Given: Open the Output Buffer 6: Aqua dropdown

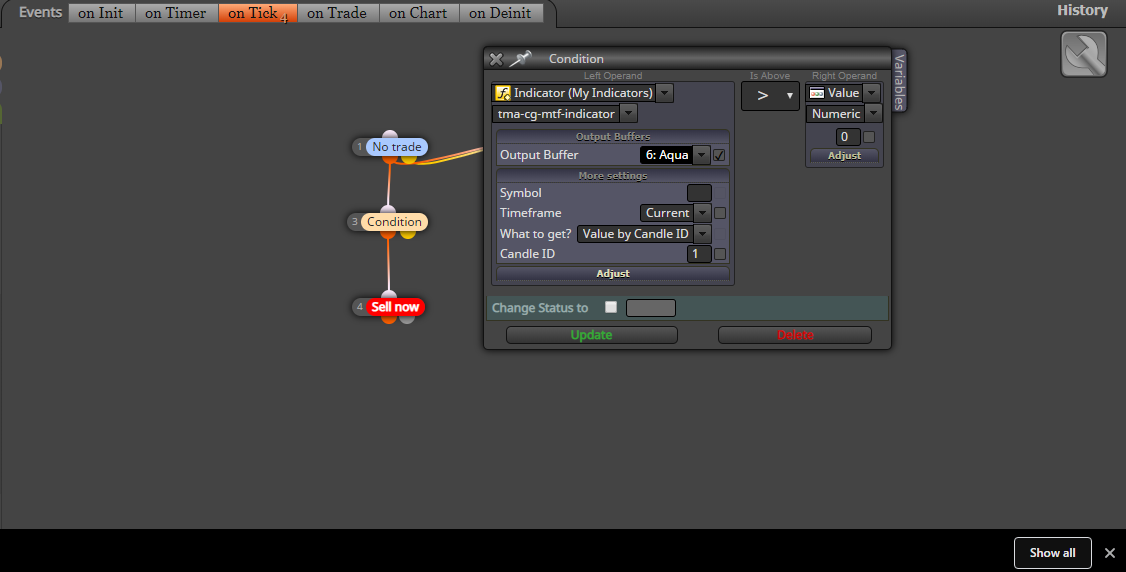Looking at the screenshot, I should pyautogui.click(x=702, y=155).
